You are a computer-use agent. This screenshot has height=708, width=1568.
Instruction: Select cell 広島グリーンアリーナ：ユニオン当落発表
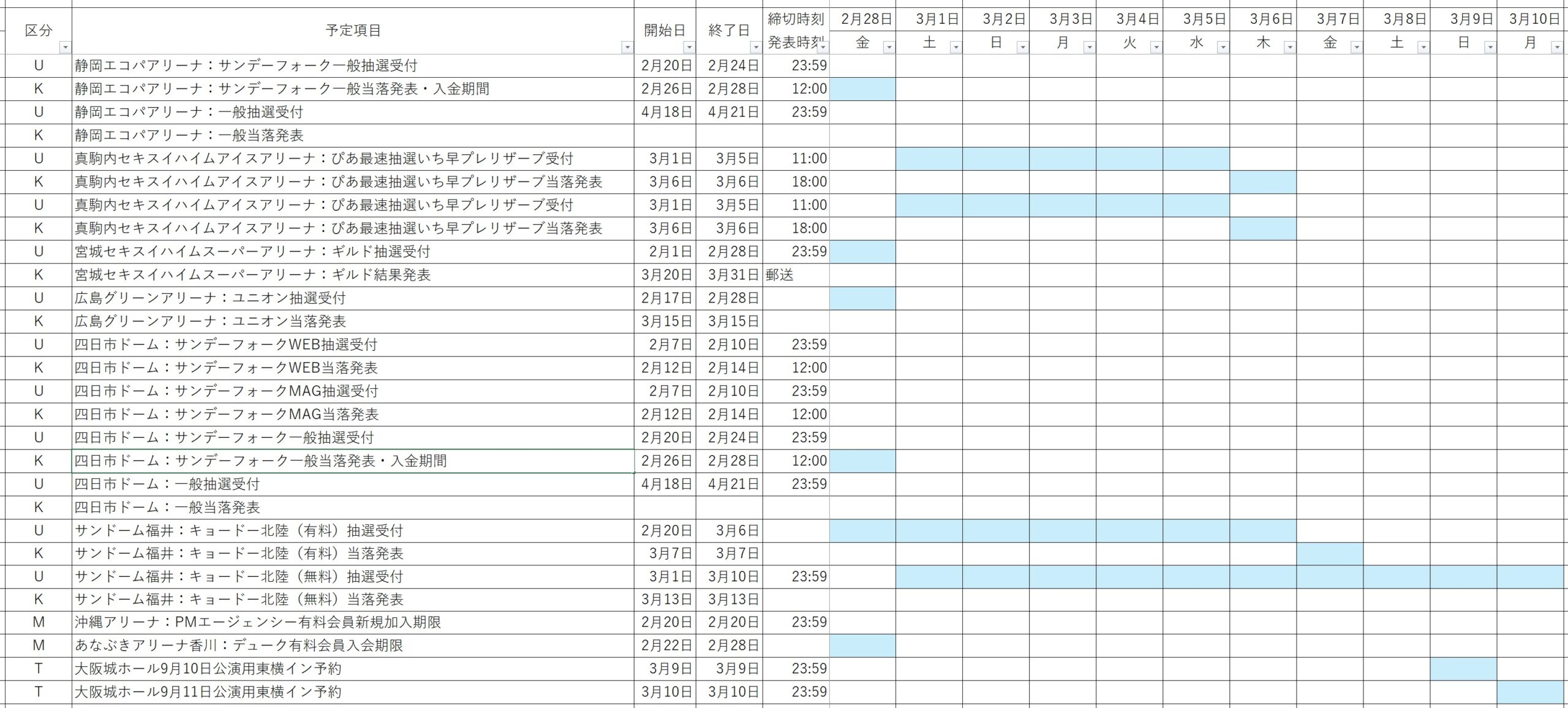[x=353, y=322]
